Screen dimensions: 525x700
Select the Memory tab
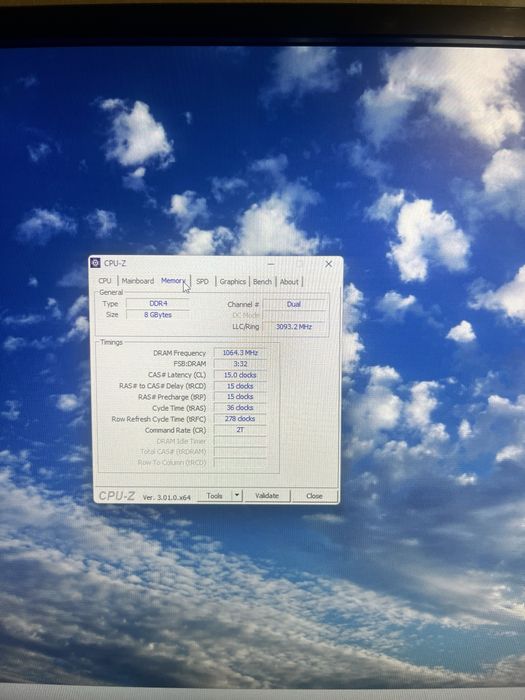point(173,280)
